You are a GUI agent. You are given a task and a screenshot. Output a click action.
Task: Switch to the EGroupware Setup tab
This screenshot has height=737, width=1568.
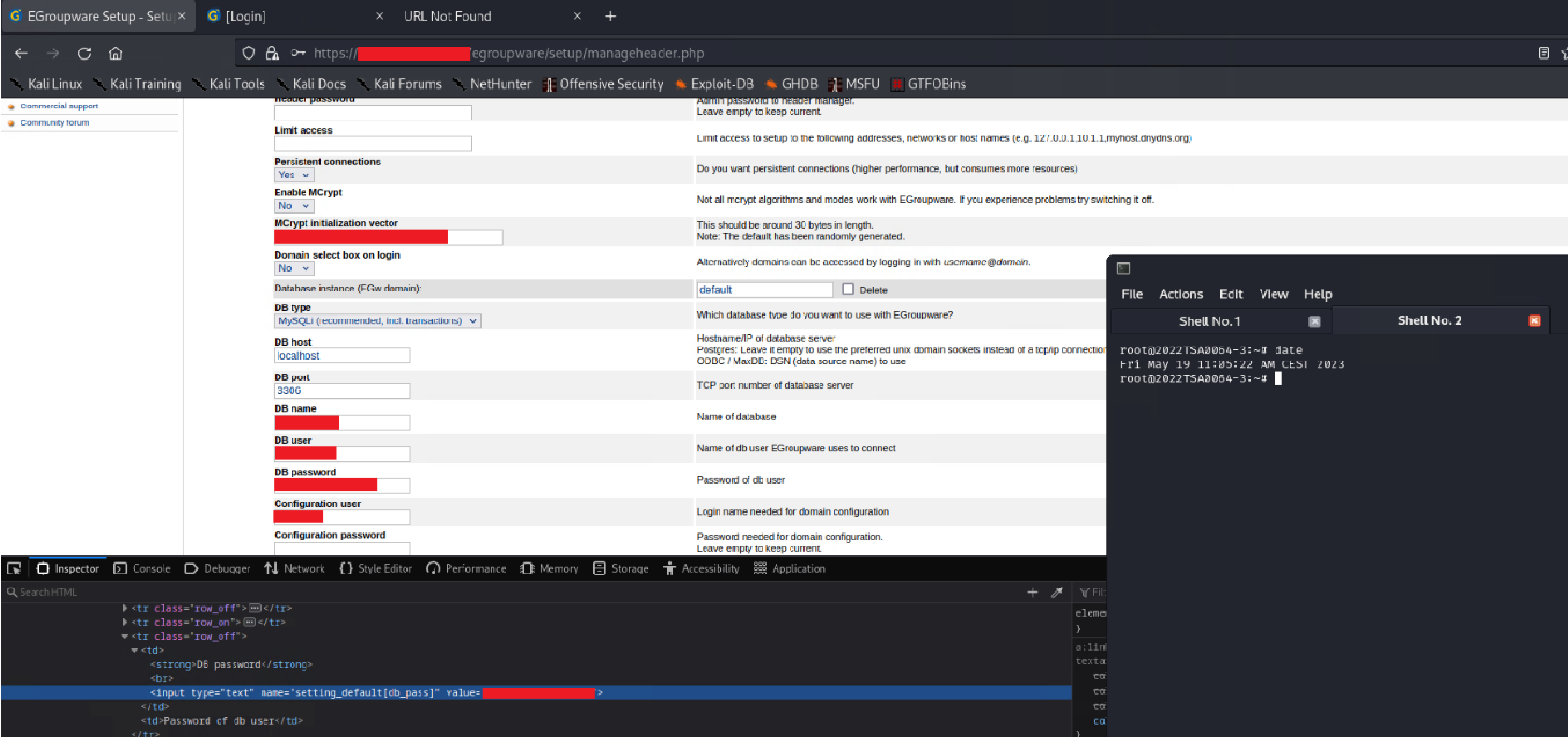coord(97,16)
